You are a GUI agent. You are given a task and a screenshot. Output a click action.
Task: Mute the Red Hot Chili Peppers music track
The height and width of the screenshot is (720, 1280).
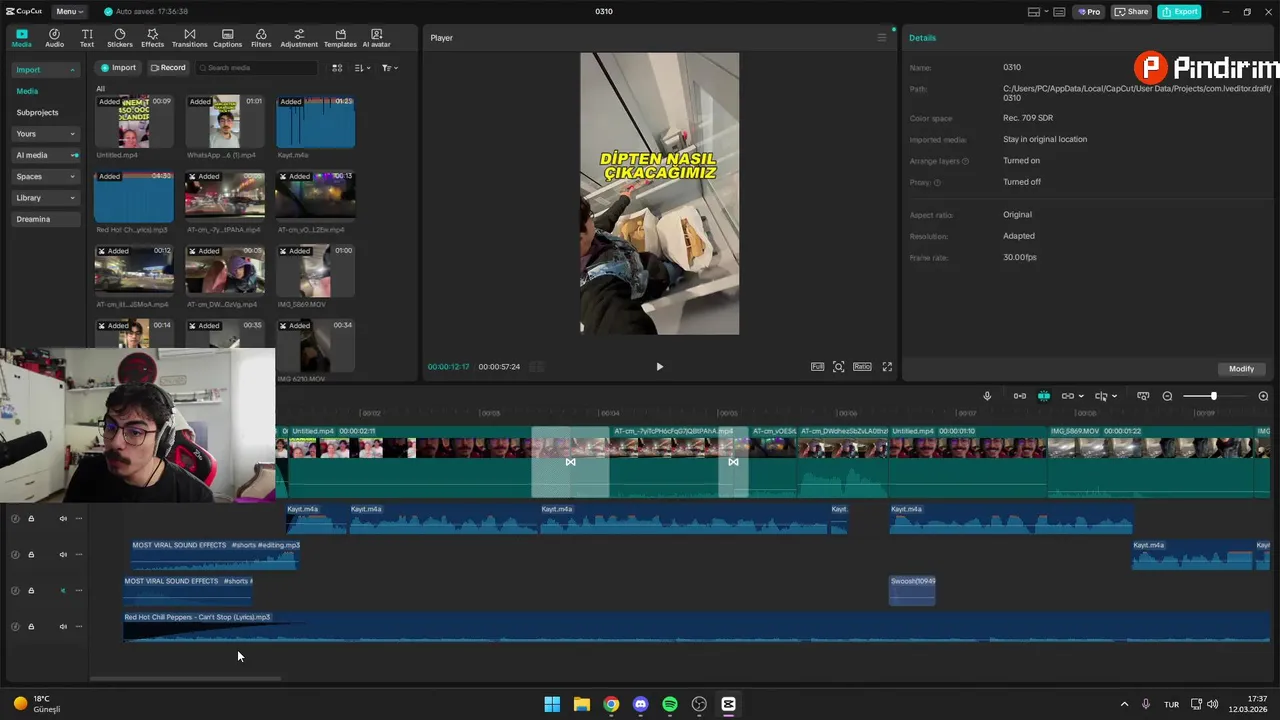pyautogui.click(x=63, y=626)
